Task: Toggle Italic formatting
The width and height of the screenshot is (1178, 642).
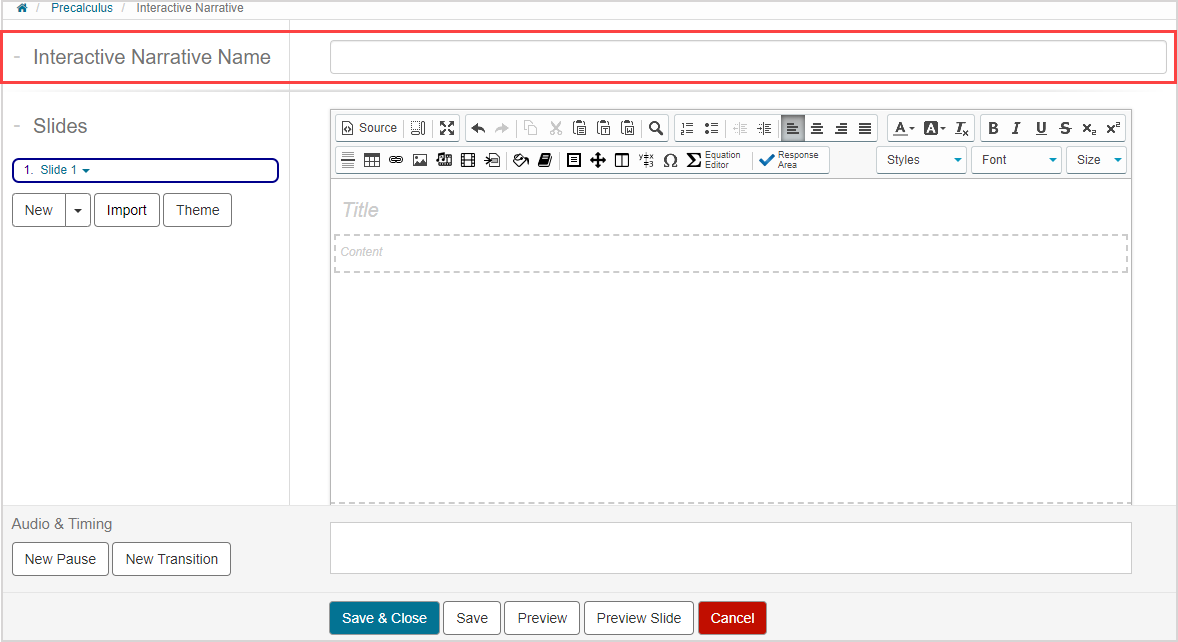Action: 1017,128
